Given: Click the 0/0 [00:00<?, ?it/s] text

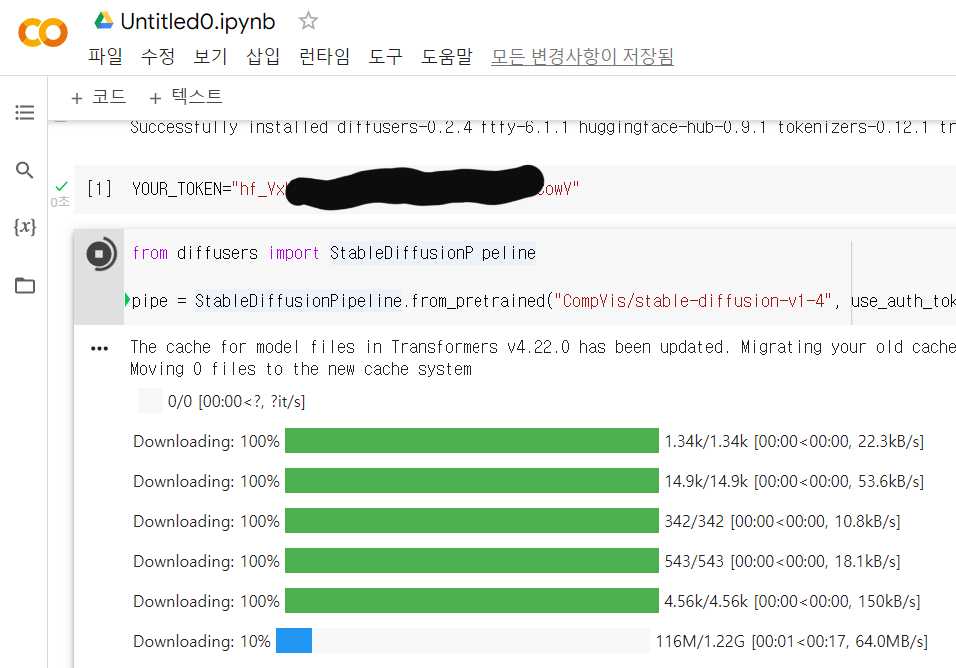Looking at the screenshot, I should (x=237, y=402).
